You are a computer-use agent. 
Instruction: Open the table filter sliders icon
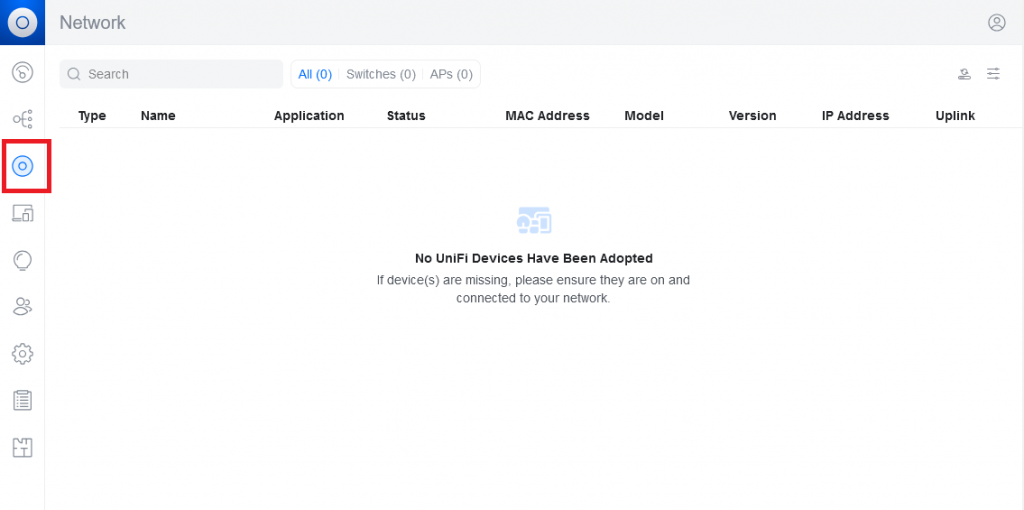[993, 74]
